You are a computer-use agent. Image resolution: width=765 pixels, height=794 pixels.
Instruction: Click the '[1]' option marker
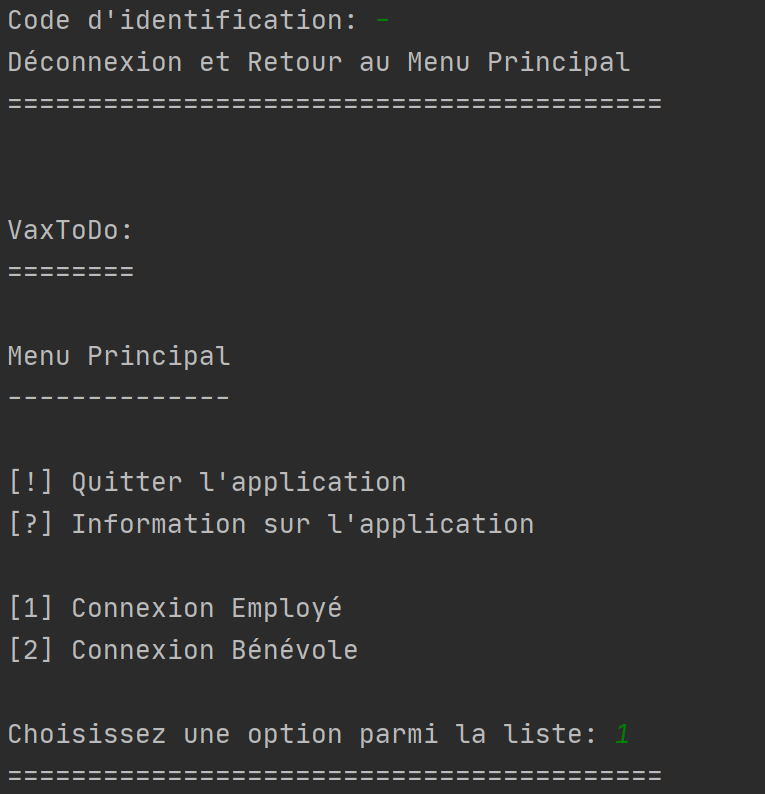click(x=31, y=608)
